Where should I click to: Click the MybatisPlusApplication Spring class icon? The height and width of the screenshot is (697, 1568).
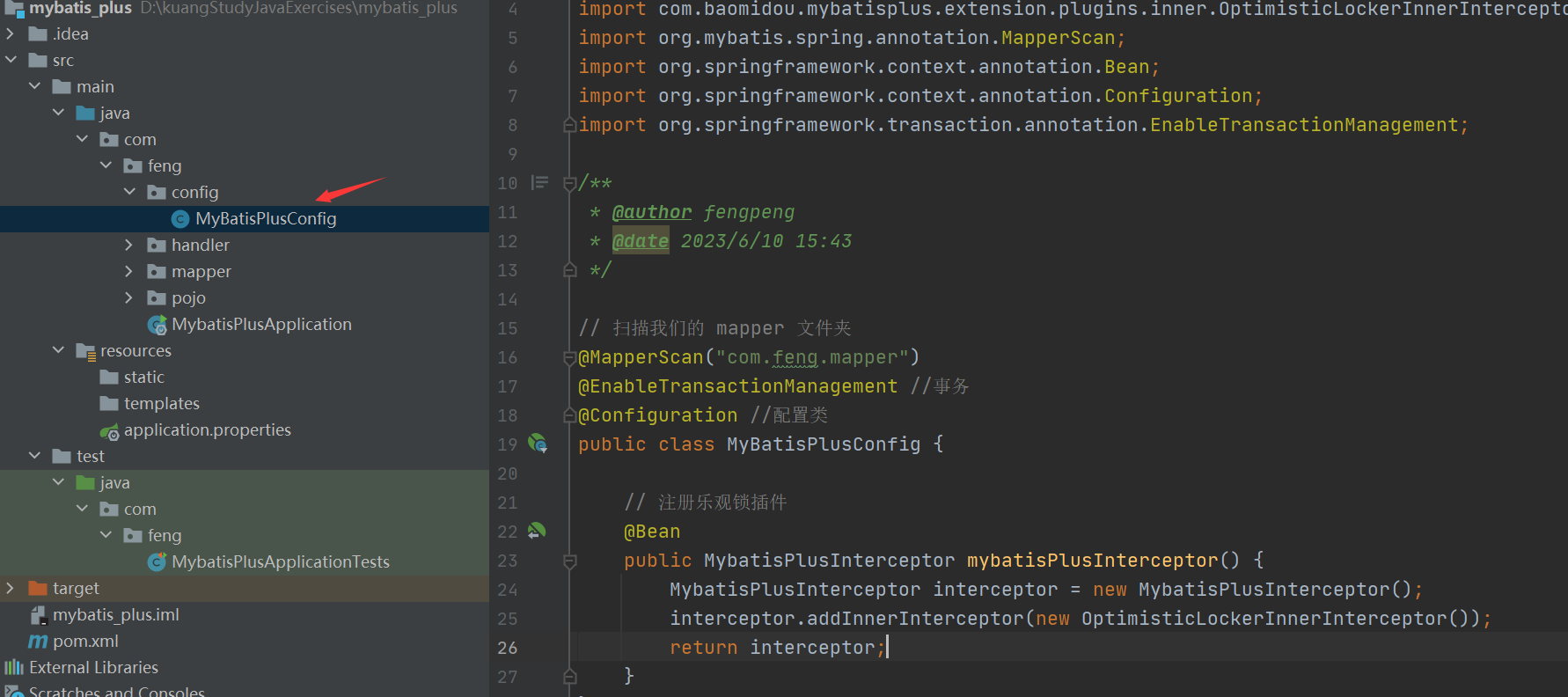click(158, 326)
